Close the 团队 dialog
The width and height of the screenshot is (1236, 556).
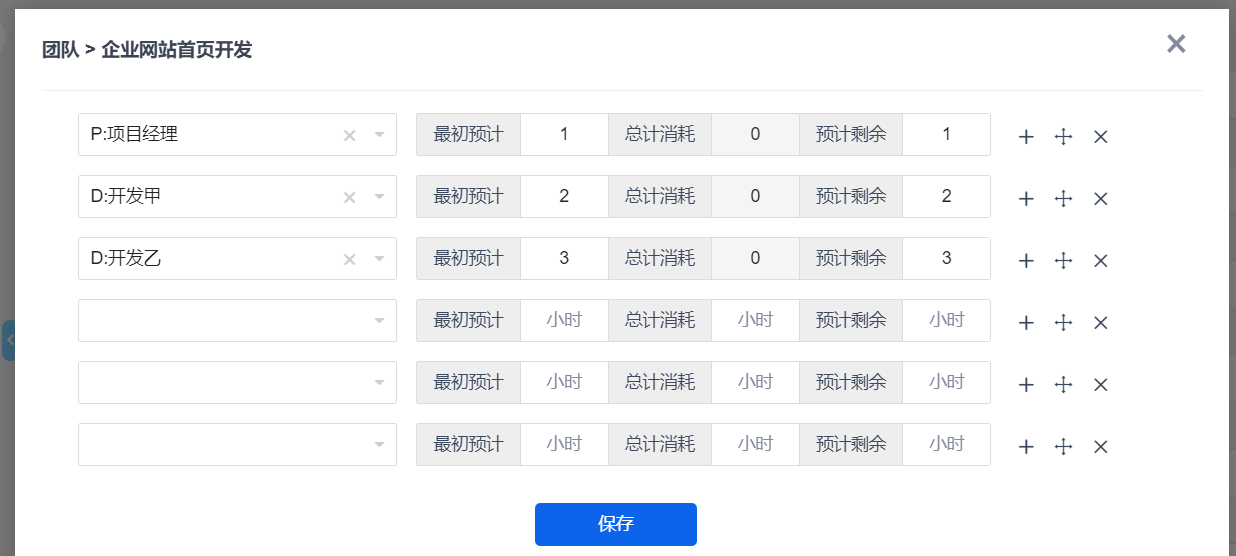(x=1176, y=43)
